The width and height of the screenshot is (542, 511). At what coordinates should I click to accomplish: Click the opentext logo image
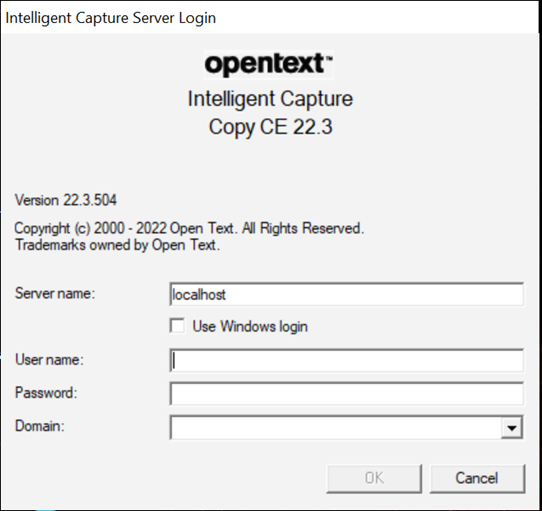coord(269,65)
